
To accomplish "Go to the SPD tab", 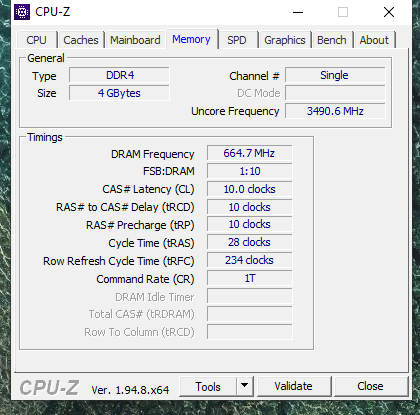I will 237,40.
